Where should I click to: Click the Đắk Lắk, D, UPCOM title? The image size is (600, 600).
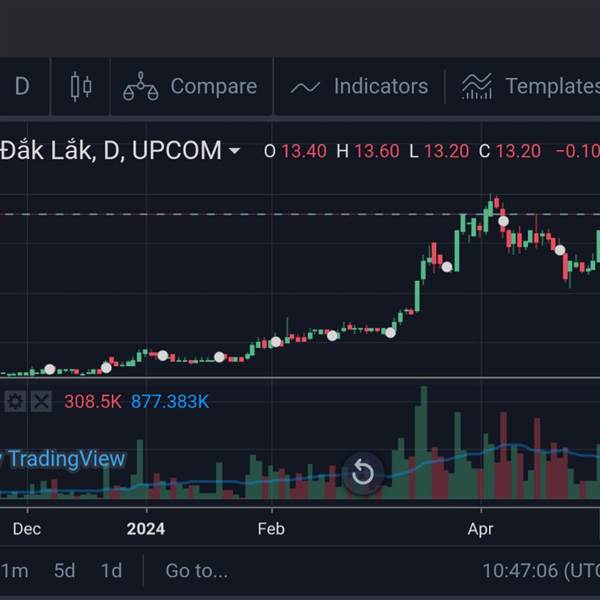click(x=111, y=150)
